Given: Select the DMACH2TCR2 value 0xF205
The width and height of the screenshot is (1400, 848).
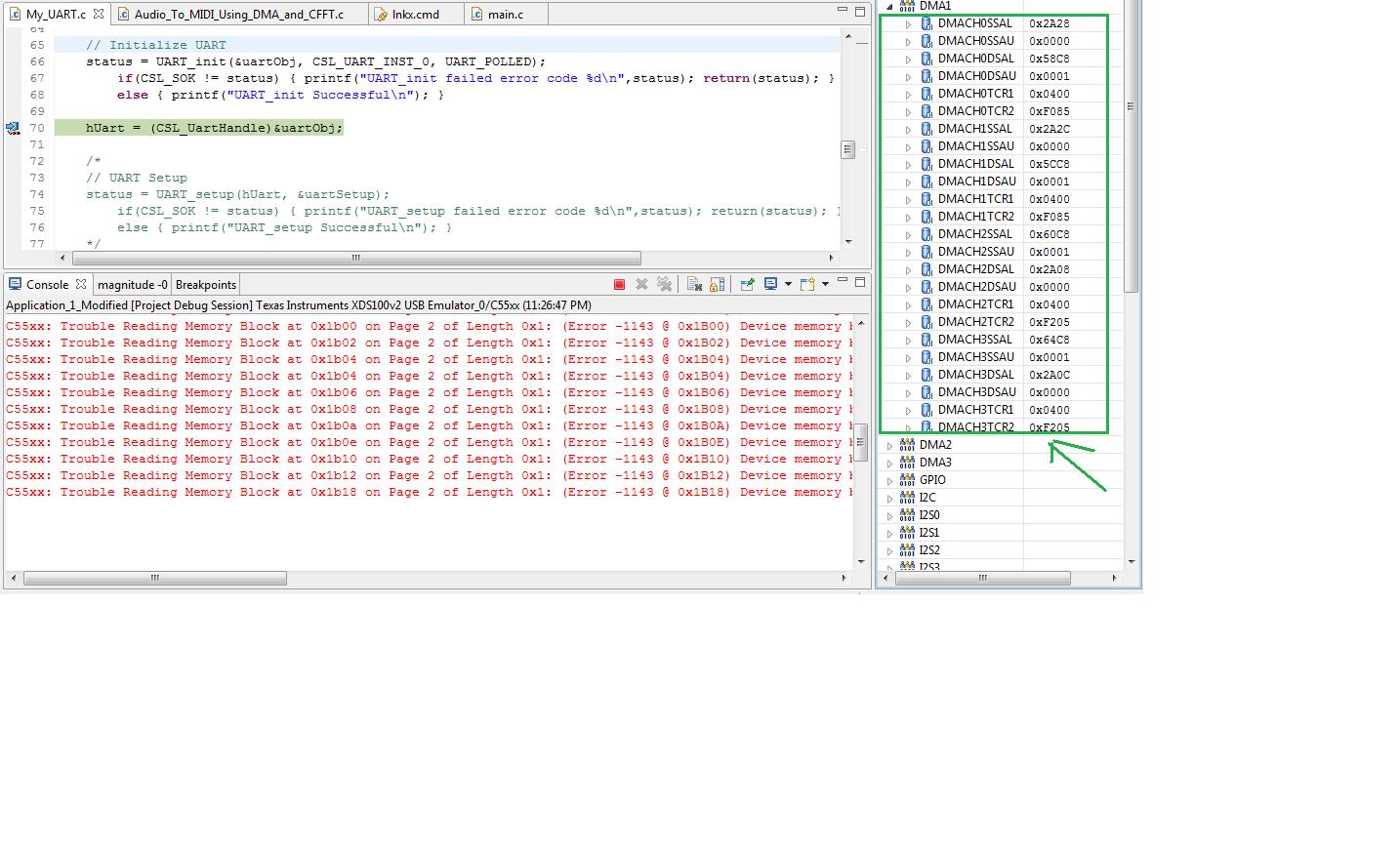Looking at the screenshot, I should [x=1050, y=322].
